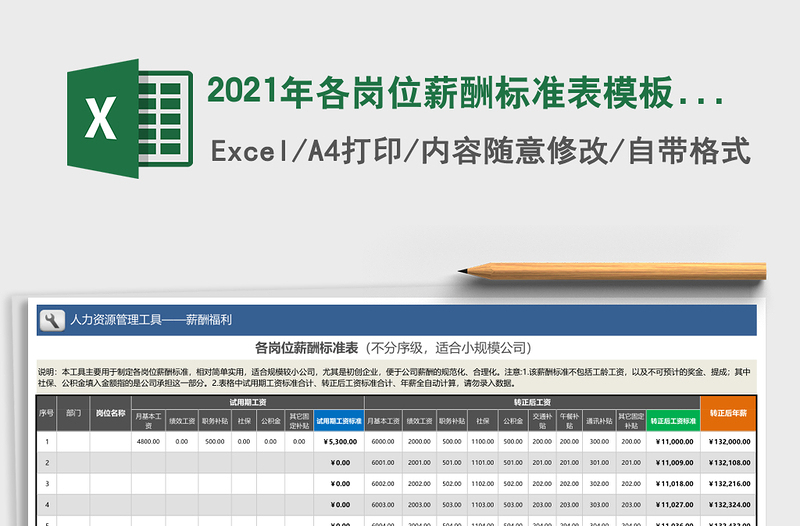The height and width of the screenshot is (526, 800).
Task: Select 社保 header under 转正后工资
Action: tap(483, 421)
